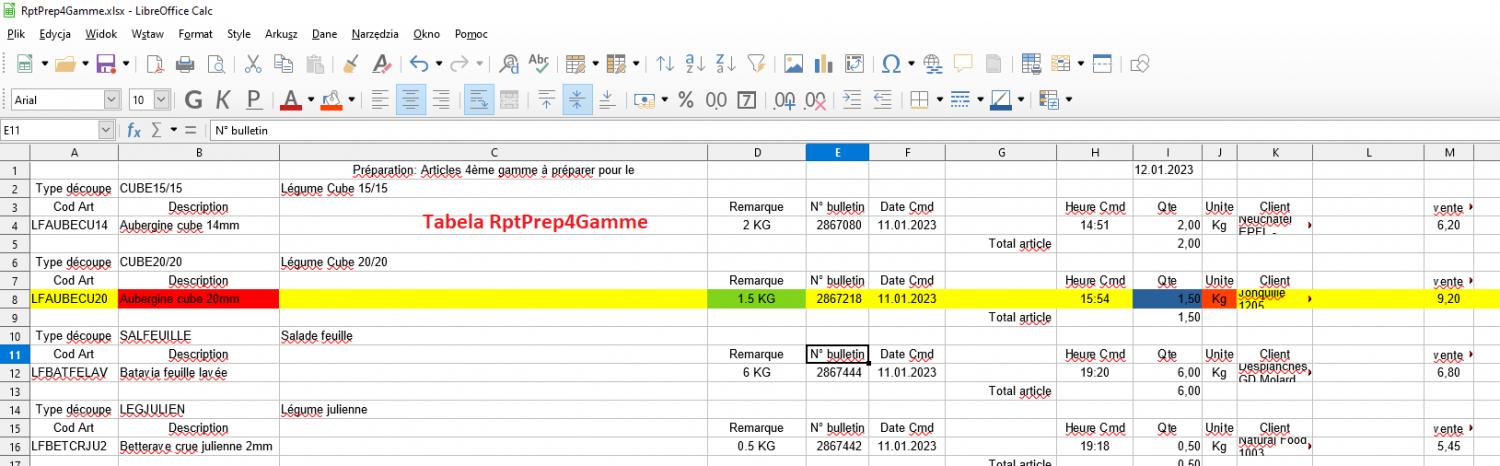Click the Split Window icon
The width and height of the screenshot is (1500, 466).
coord(1101,64)
